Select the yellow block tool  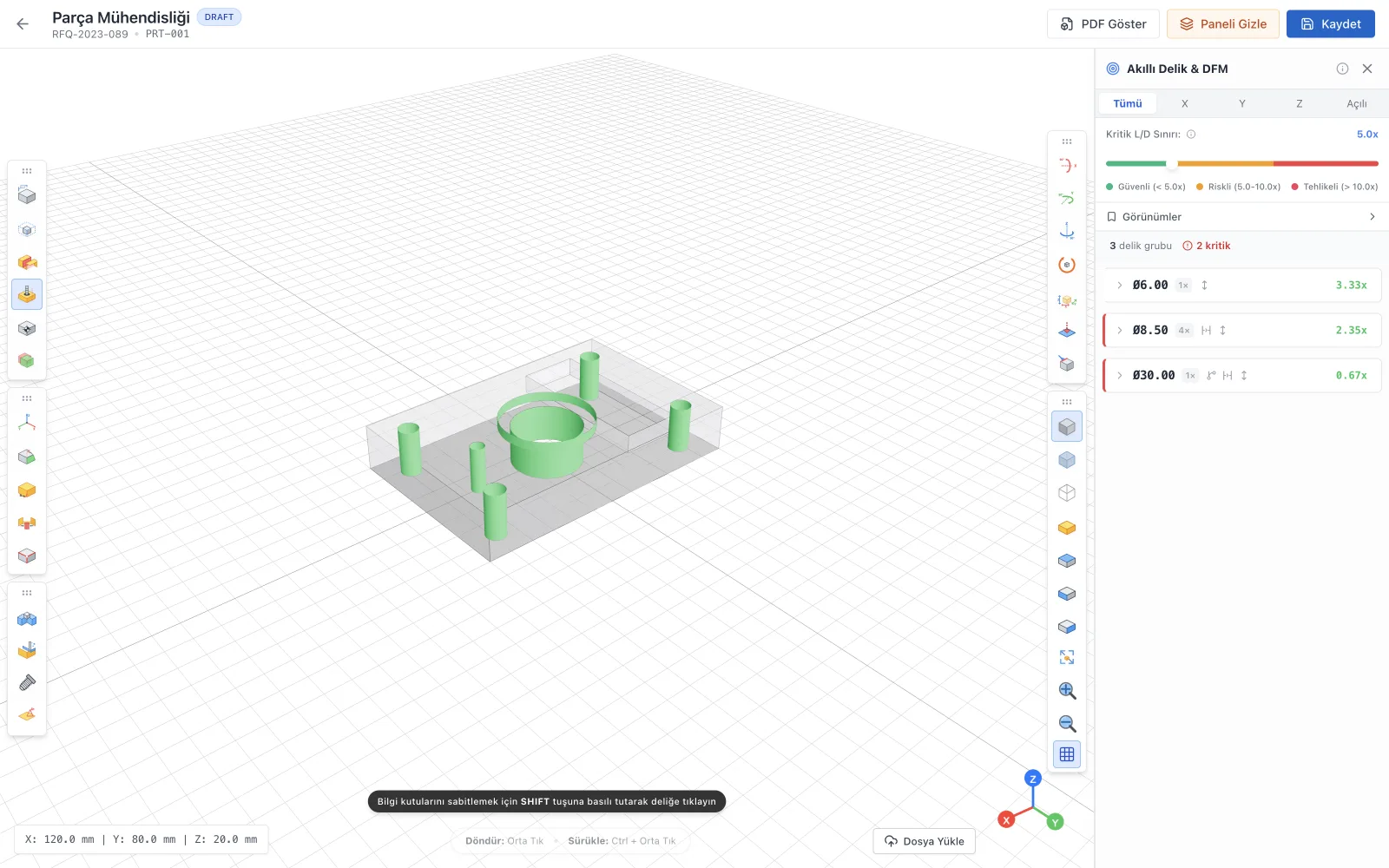pyautogui.click(x=27, y=490)
